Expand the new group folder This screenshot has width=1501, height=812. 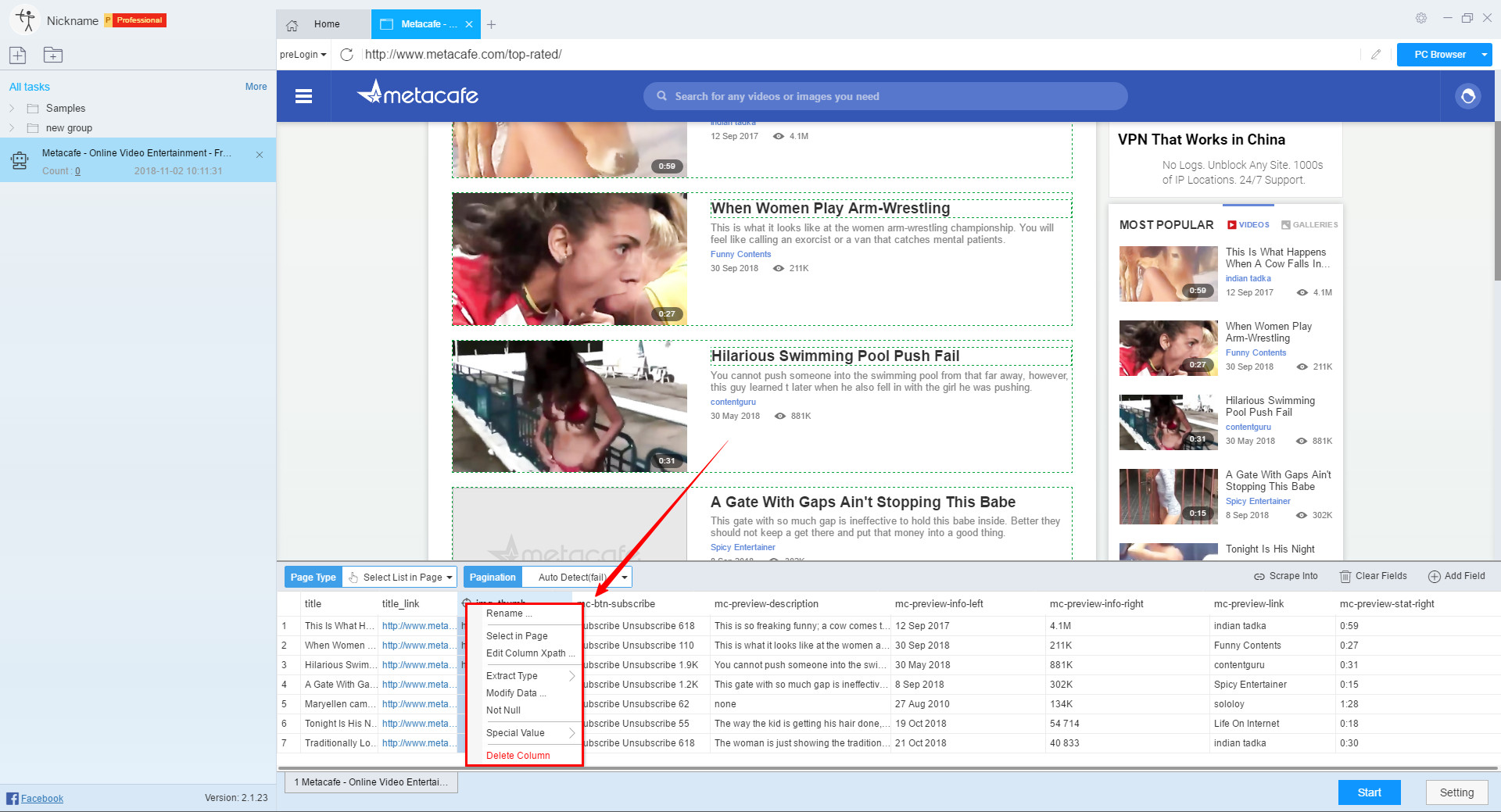point(12,128)
